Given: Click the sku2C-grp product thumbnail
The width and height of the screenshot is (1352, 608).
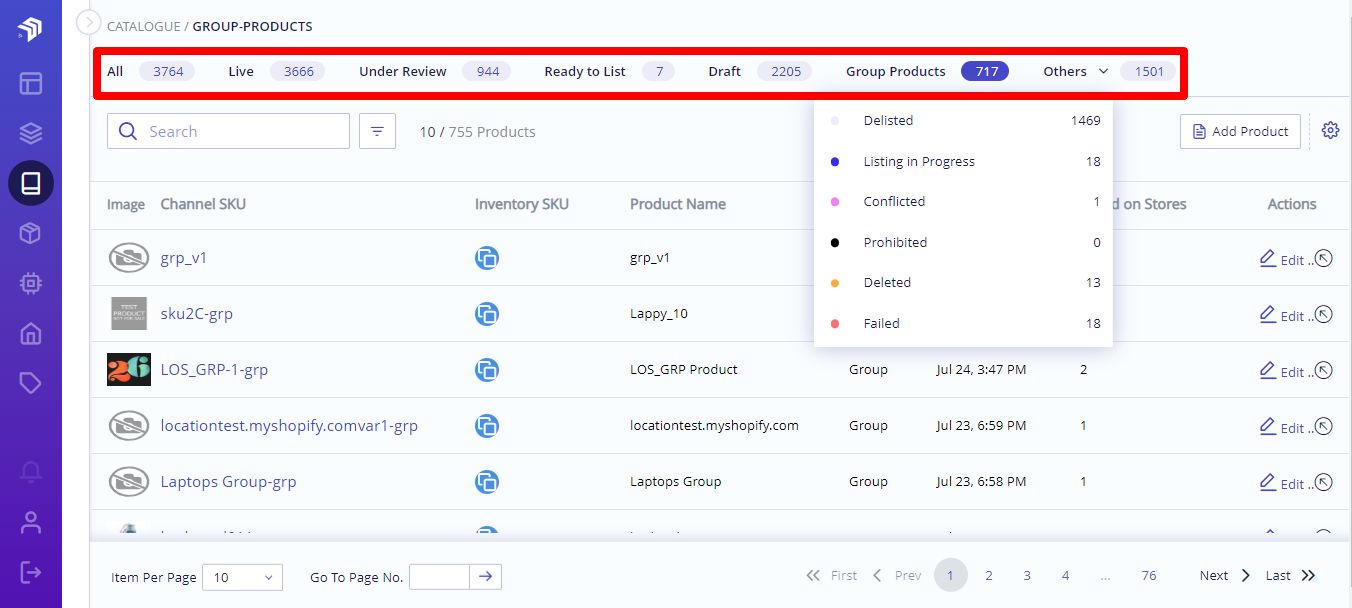Looking at the screenshot, I should click(128, 313).
